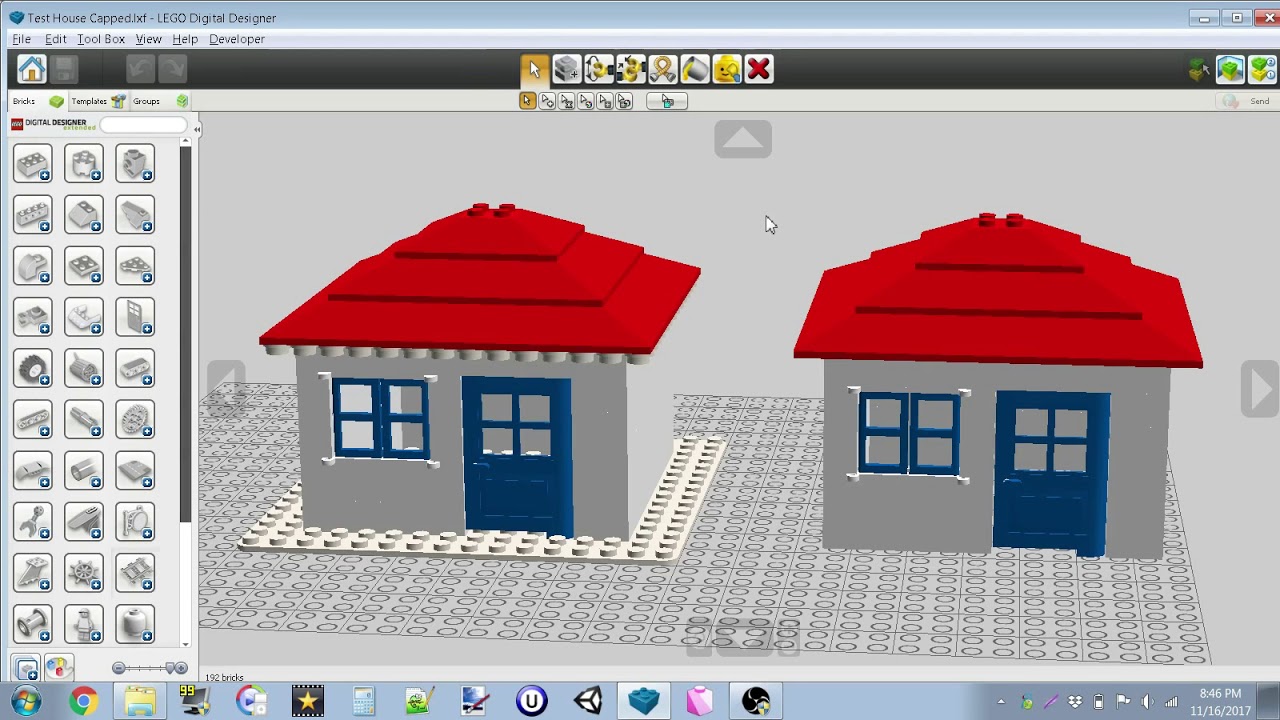Activate the Hinge tool
This screenshot has height=720, width=1280.
598,69
